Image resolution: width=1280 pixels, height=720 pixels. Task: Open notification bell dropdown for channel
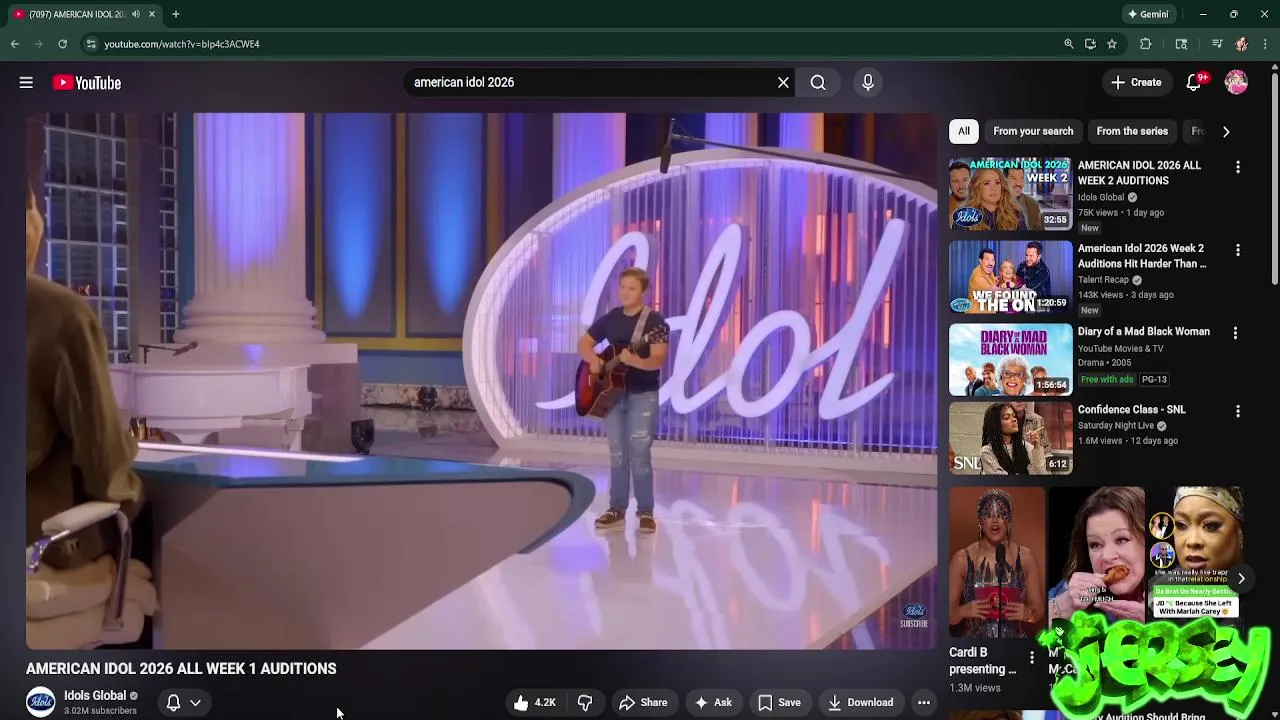pyautogui.click(x=183, y=702)
